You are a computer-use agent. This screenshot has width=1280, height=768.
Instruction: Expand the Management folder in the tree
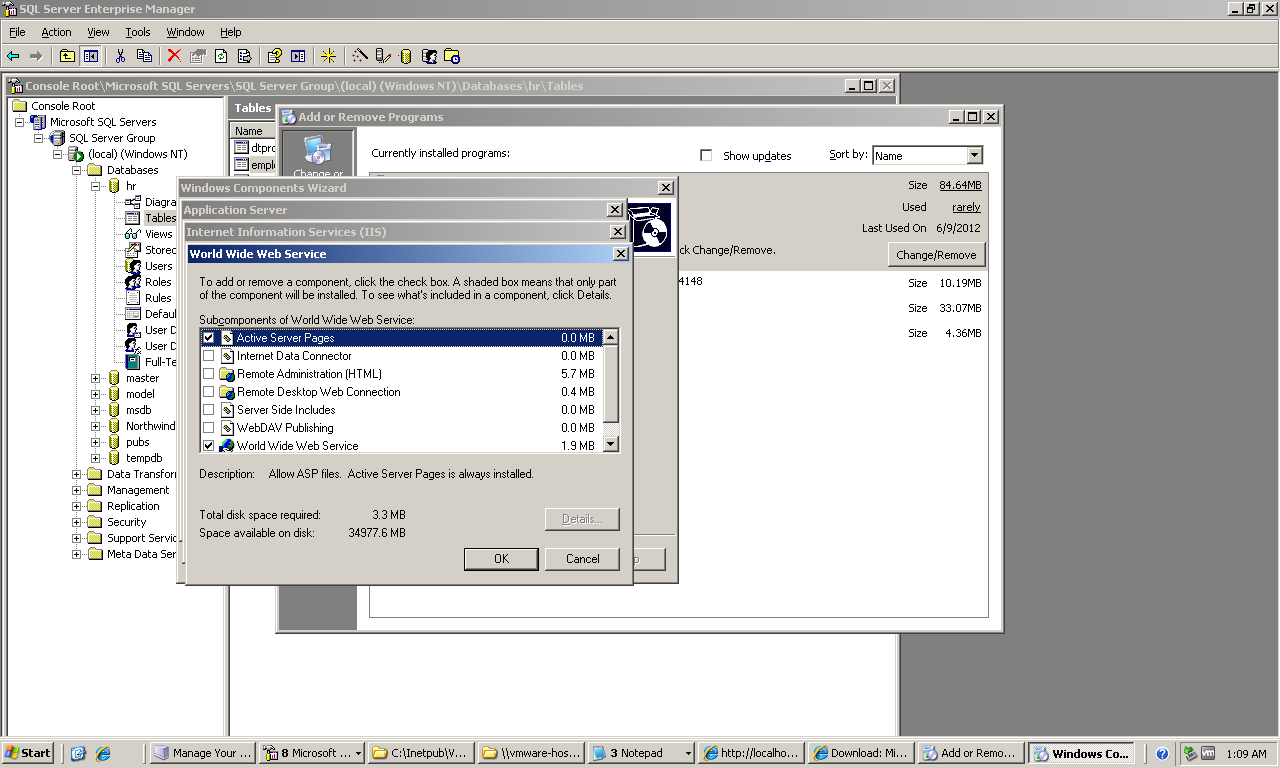point(77,490)
